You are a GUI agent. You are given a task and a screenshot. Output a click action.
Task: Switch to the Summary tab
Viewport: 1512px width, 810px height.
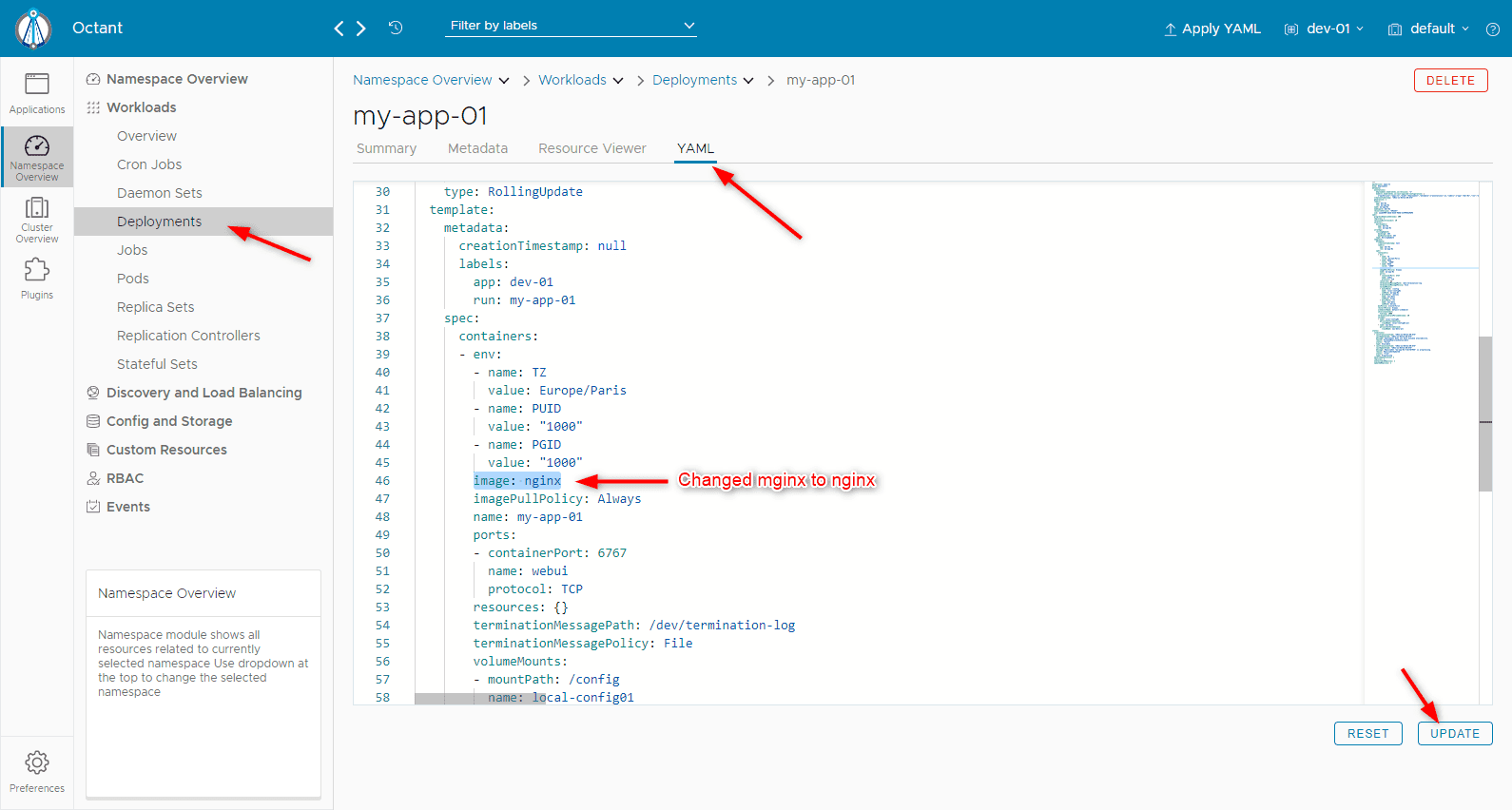[x=386, y=148]
